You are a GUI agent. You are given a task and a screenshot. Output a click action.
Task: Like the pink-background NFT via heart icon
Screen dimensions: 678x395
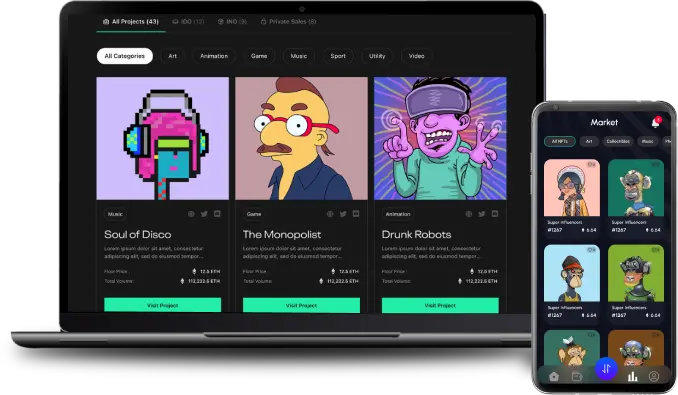tap(591, 165)
